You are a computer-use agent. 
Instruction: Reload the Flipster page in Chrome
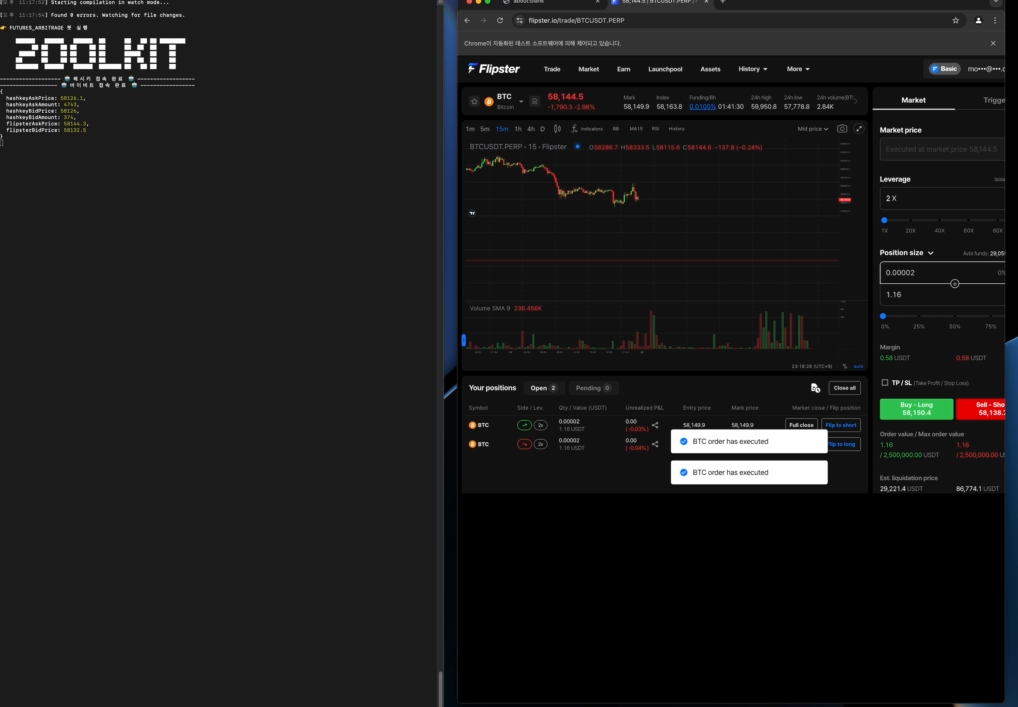tap(500, 20)
